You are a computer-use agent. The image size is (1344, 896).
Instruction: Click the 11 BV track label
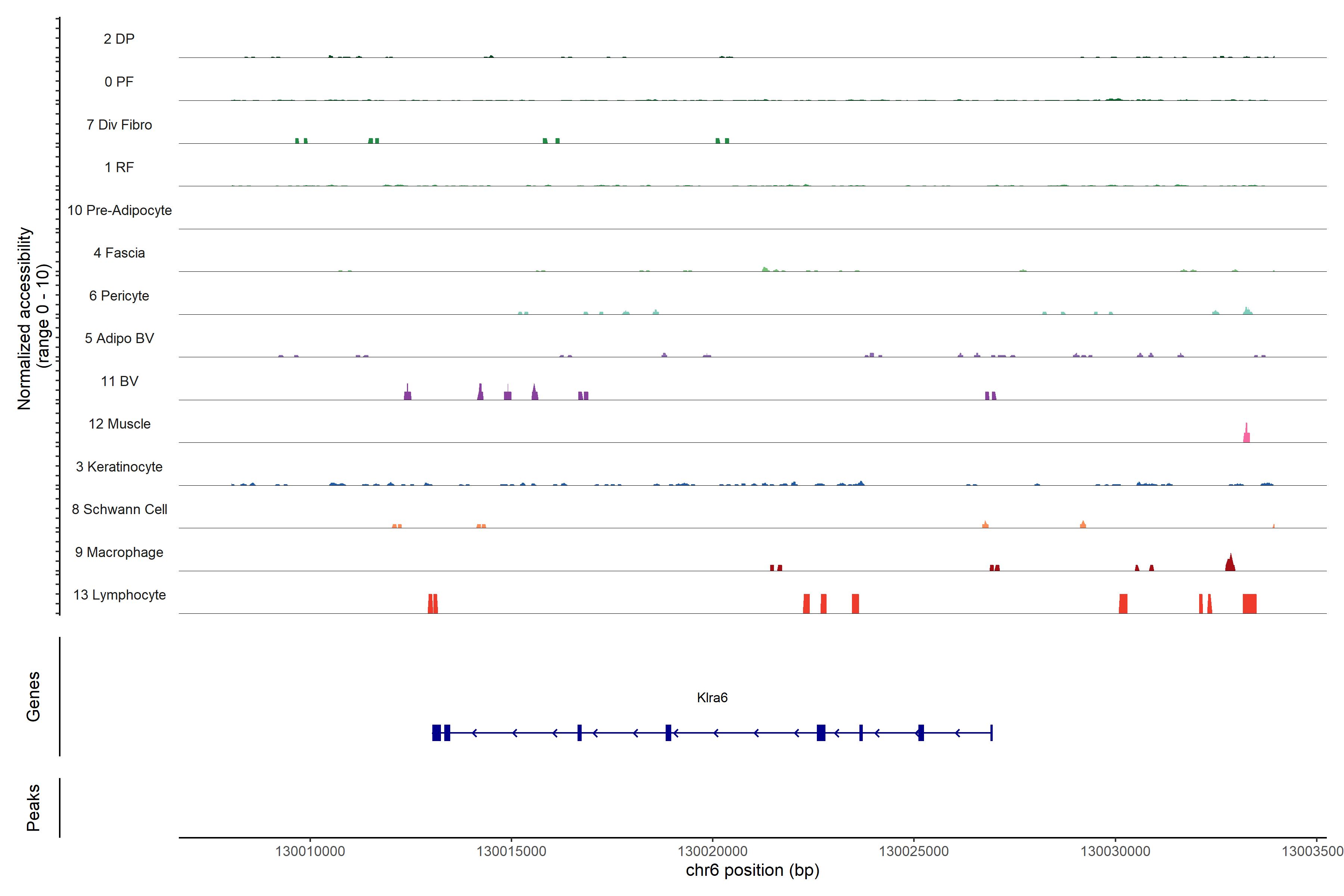(x=119, y=381)
